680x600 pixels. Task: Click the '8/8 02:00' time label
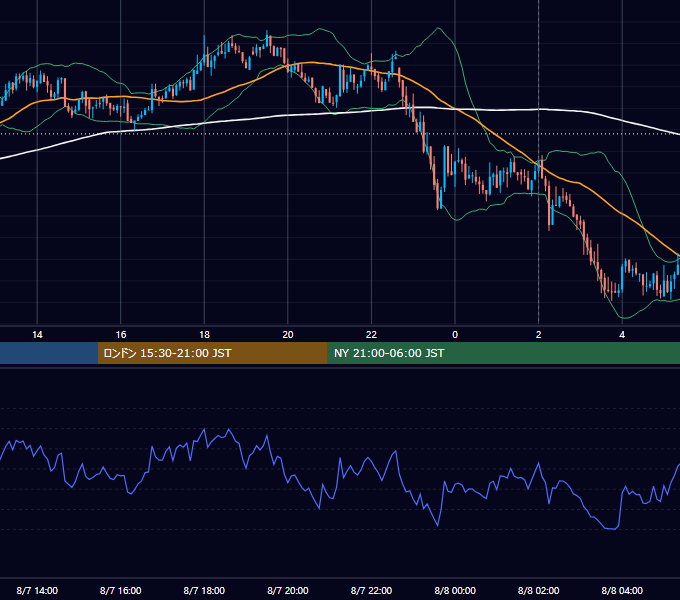click(x=539, y=590)
